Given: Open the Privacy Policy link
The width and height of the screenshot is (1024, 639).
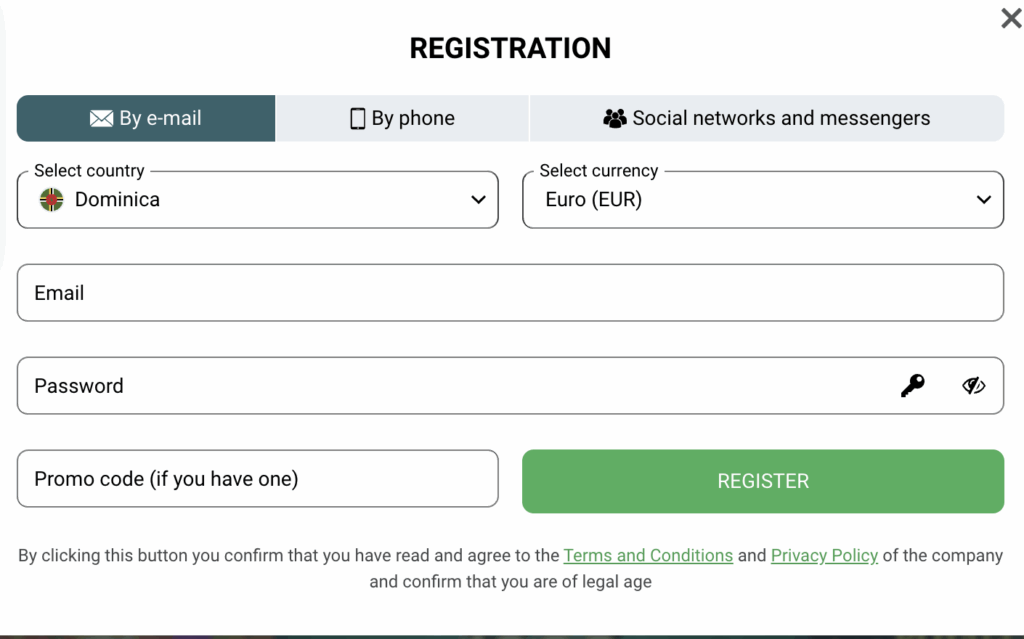Looking at the screenshot, I should click(824, 555).
